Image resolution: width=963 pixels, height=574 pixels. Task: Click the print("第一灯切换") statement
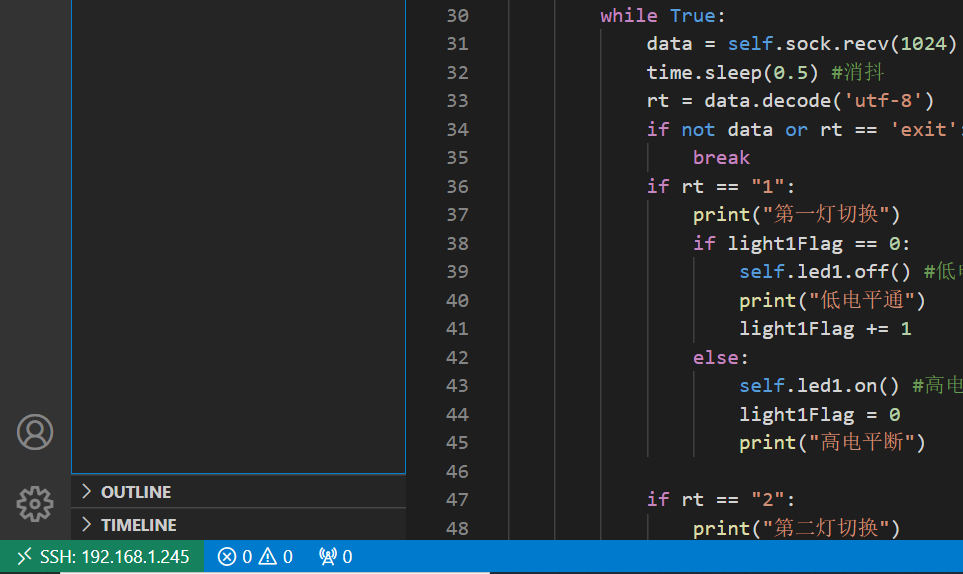797,215
